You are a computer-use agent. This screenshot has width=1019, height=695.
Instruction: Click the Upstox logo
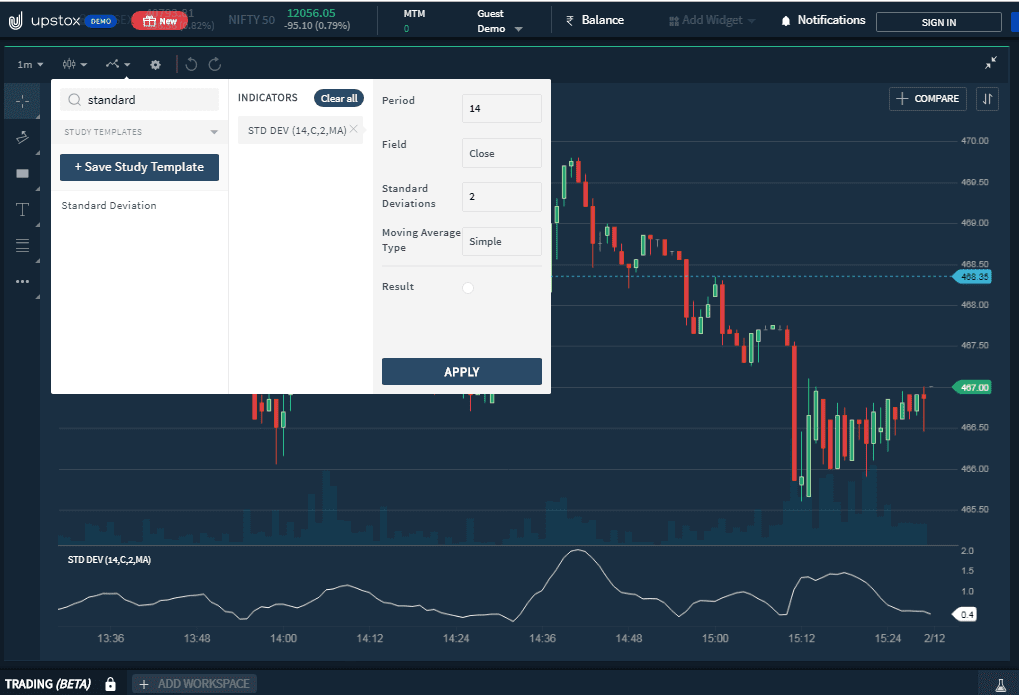click(x=44, y=21)
